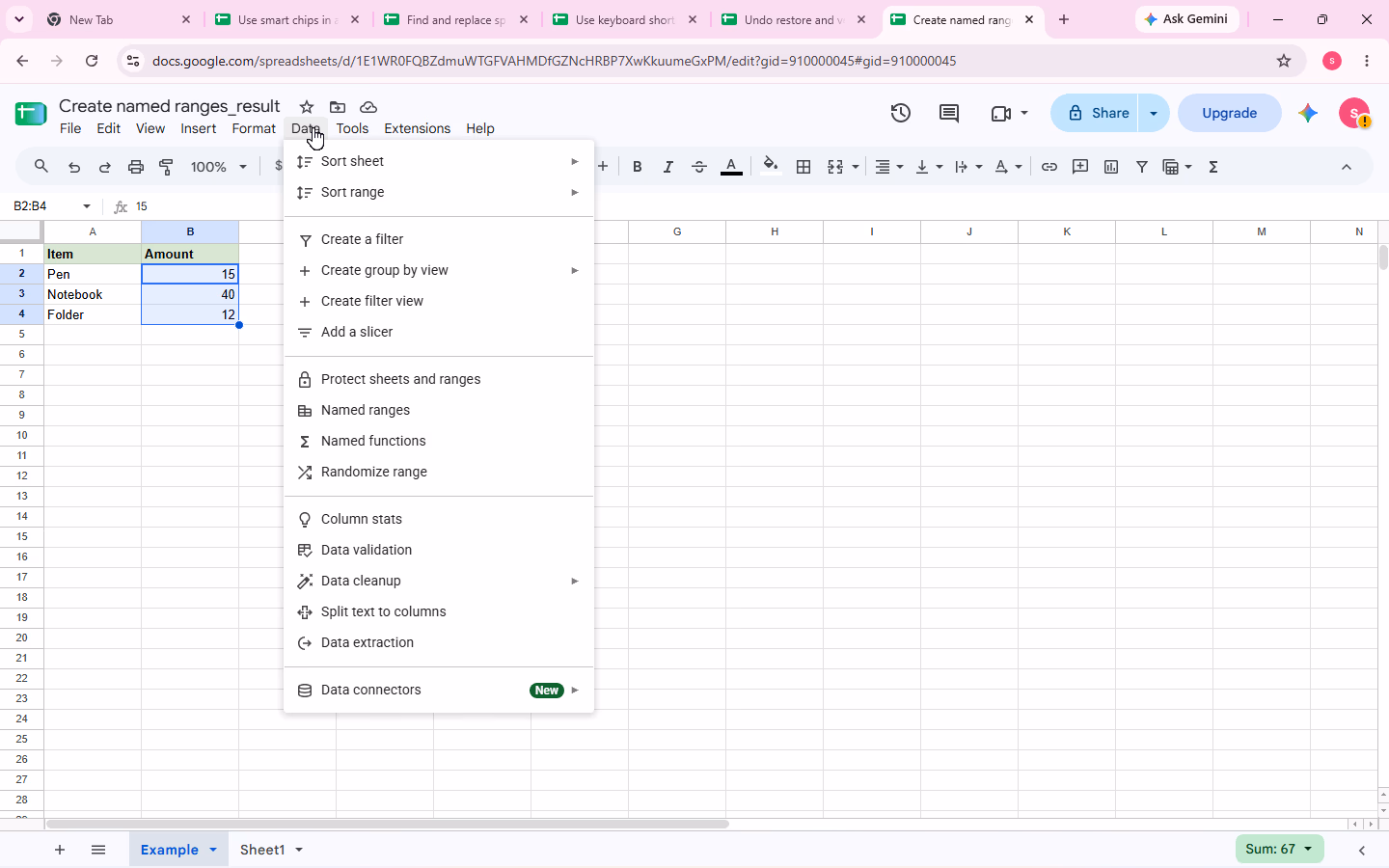Open the fill color bucket
The height and width of the screenshot is (868, 1389).
[x=770, y=165]
